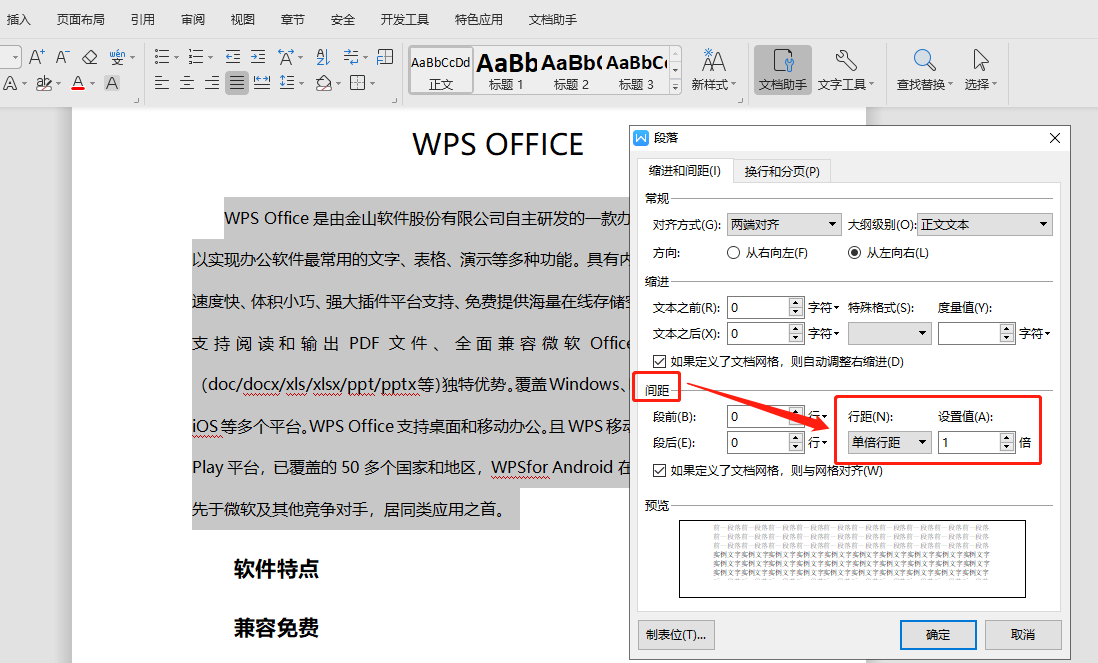Switch to the 审阅 tab
The width and height of the screenshot is (1098, 663).
click(193, 20)
